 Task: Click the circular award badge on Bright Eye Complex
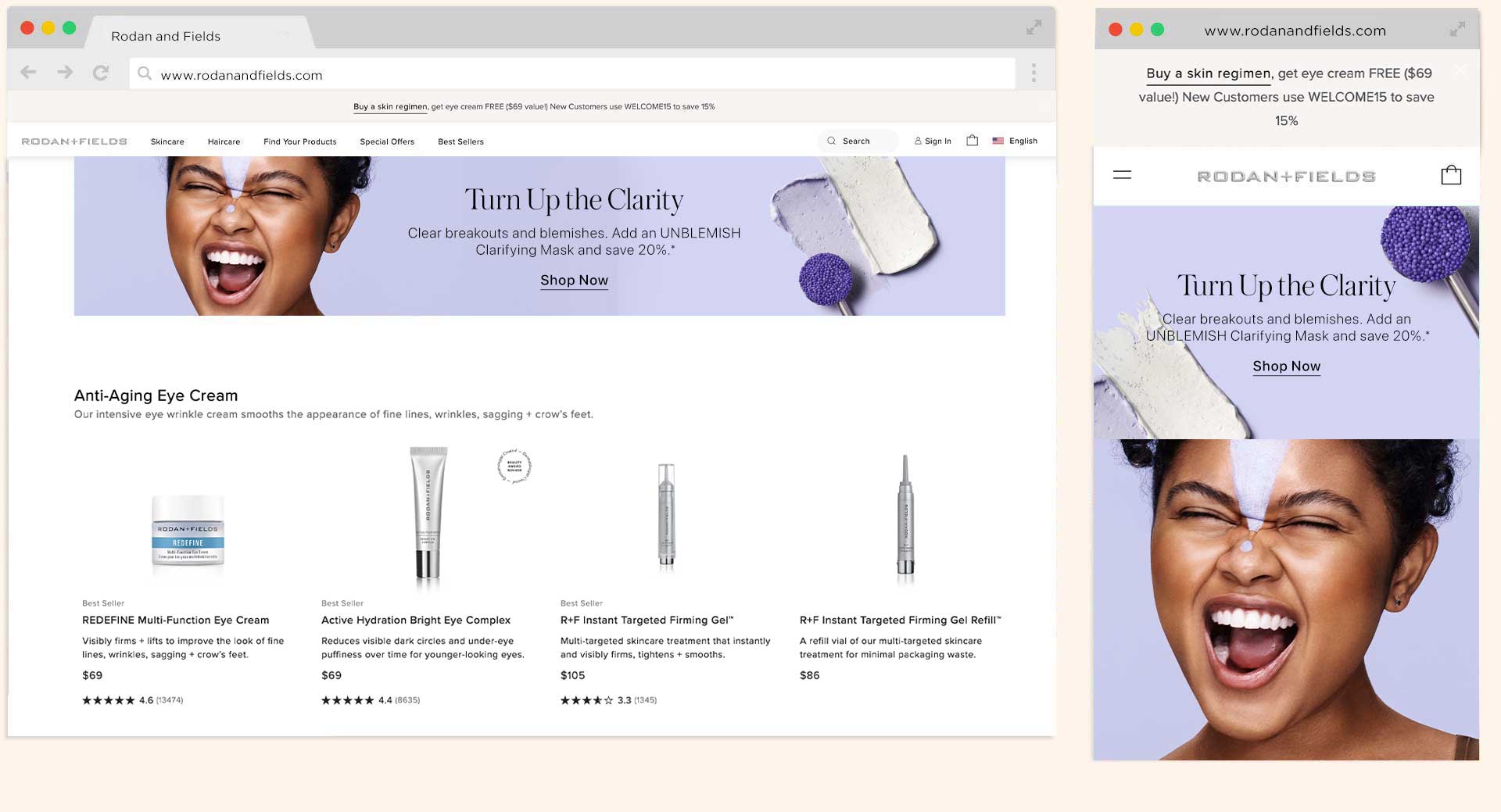click(x=514, y=467)
